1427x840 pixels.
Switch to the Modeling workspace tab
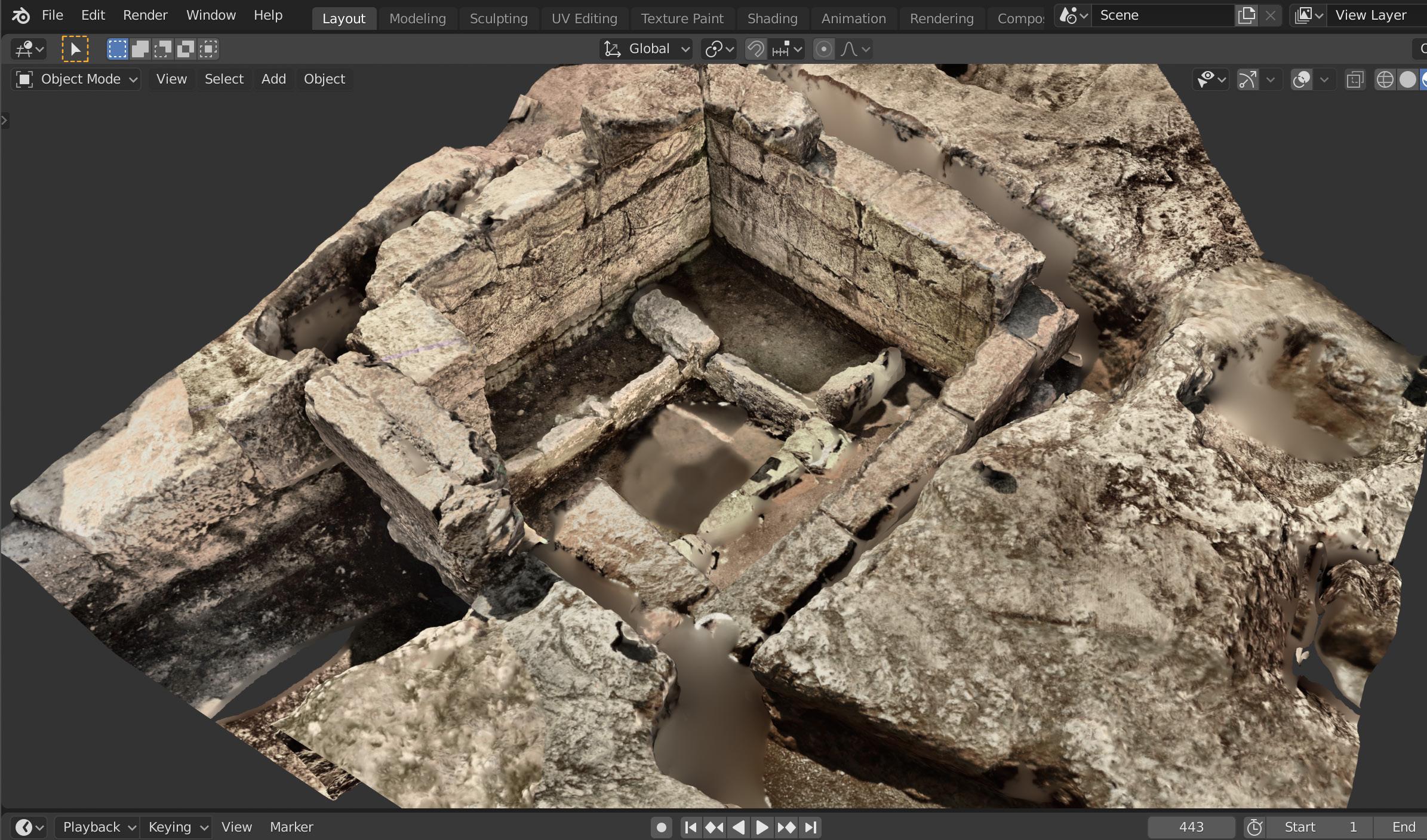pyautogui.click(x=417, y=19)
